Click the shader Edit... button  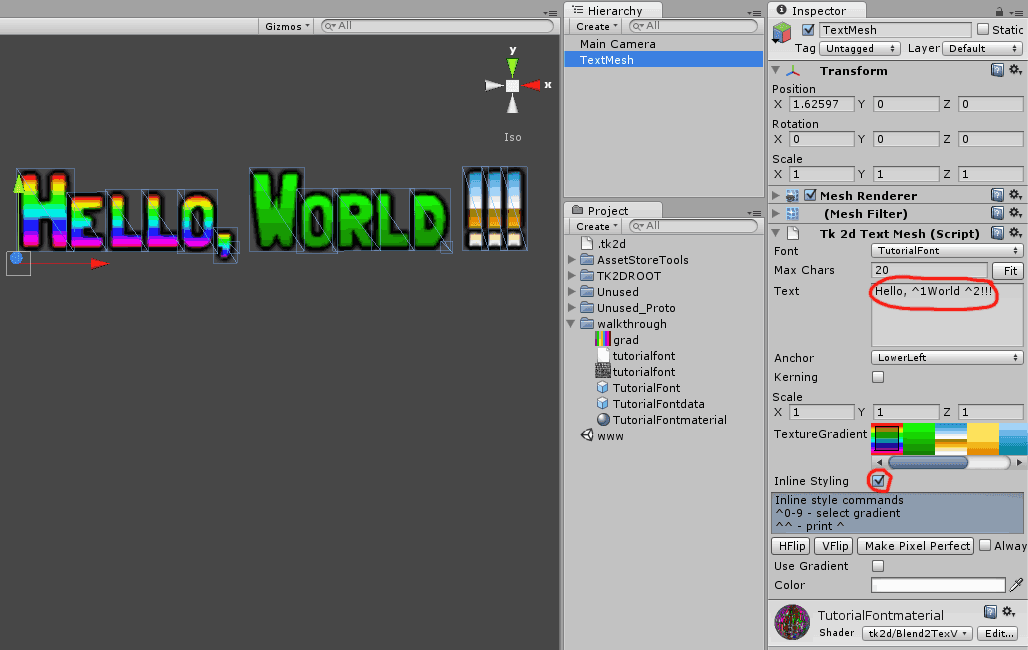pyautogui.click(x=999, y=633)
